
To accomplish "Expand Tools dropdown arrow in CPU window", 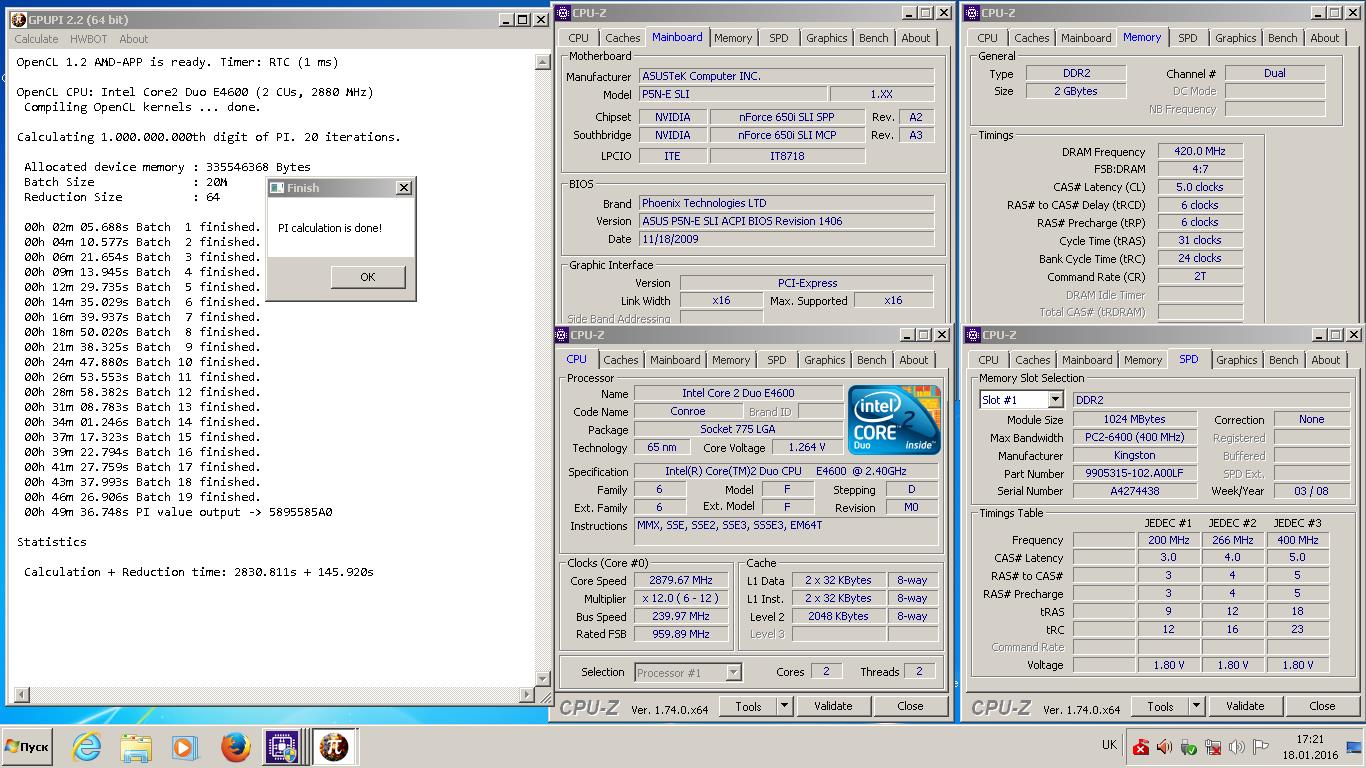I will tap(785, 706).
